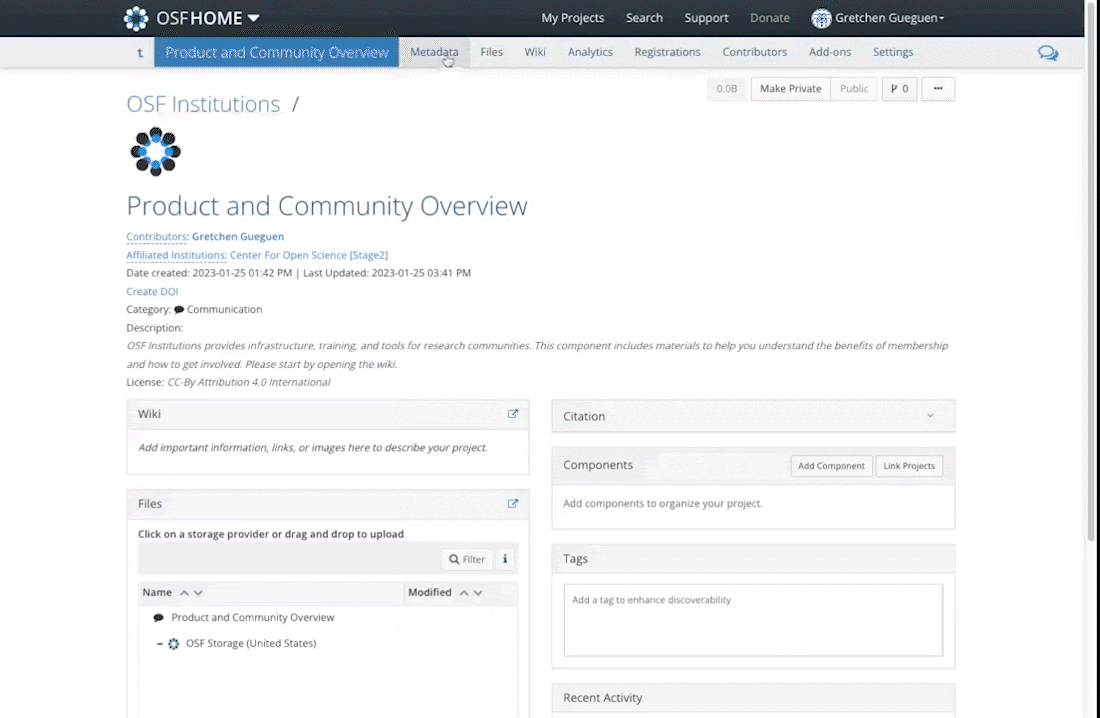Open the Wiki widget external link icon
The image size is (1100, 718).
click(513, 414)
